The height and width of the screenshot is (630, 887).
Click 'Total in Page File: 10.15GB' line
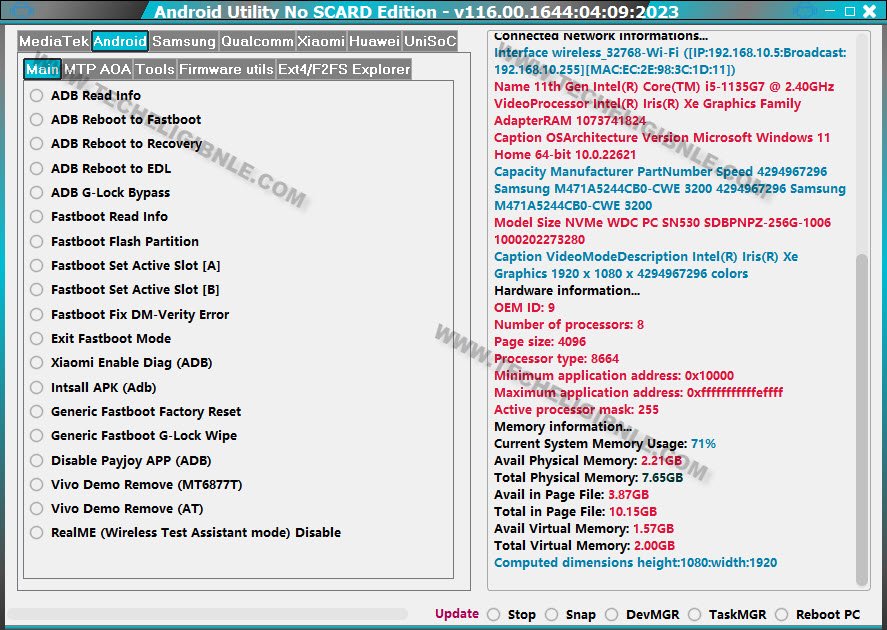[575, 511]
